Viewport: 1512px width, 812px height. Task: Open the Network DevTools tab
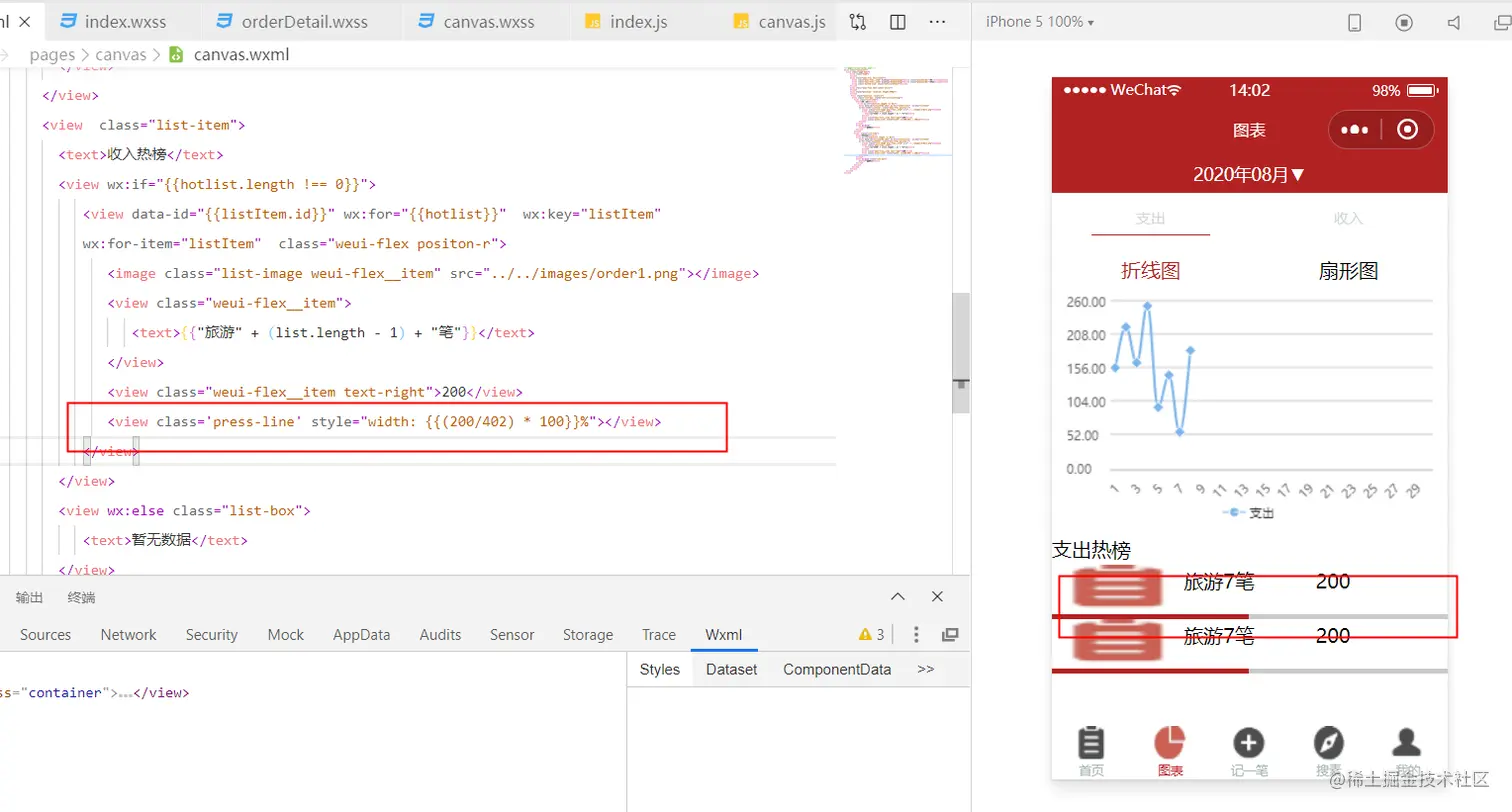[128, 635]
